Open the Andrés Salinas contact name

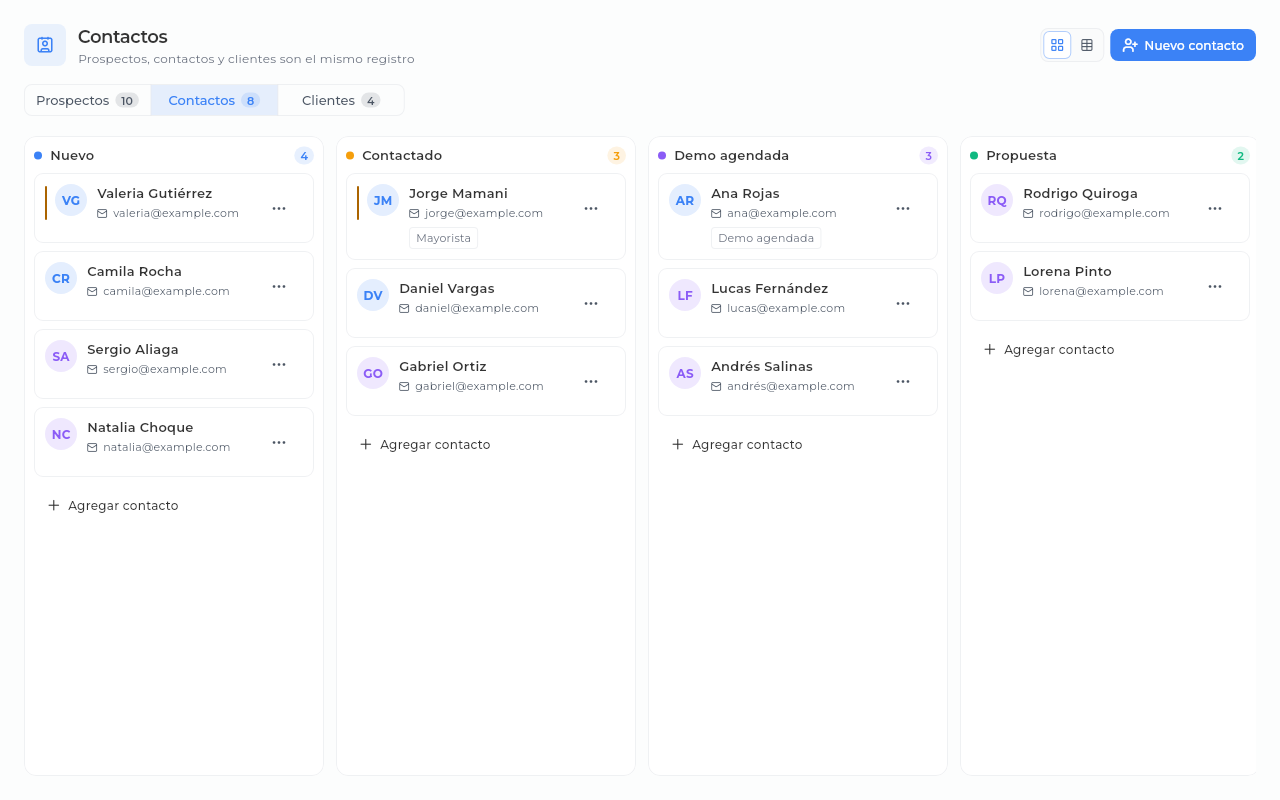pyautogui.click(x=762, y=366)
